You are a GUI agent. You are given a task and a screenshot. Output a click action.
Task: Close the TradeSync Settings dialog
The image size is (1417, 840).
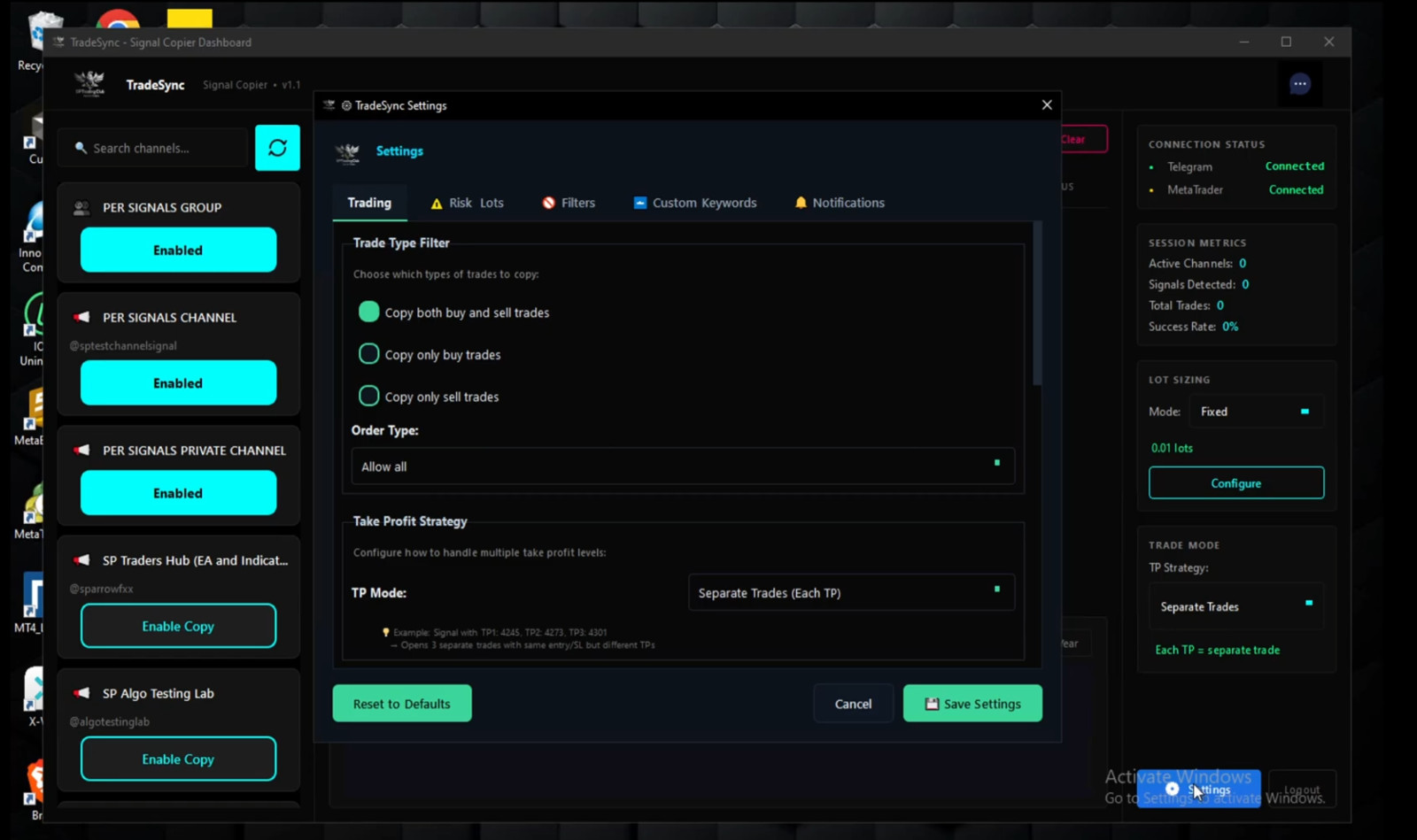click(1047, 104)
